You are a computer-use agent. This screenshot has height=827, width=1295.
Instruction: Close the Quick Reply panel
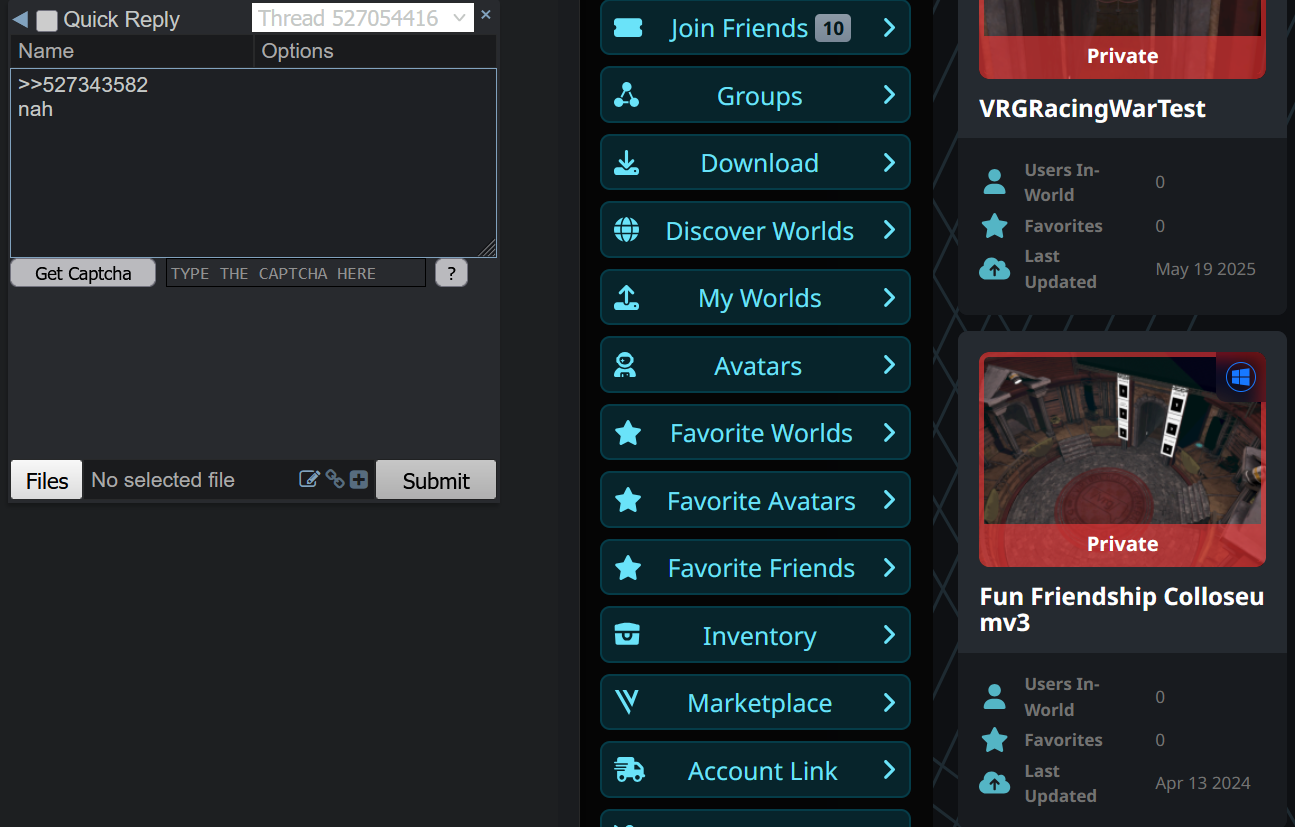click(486, 14)
